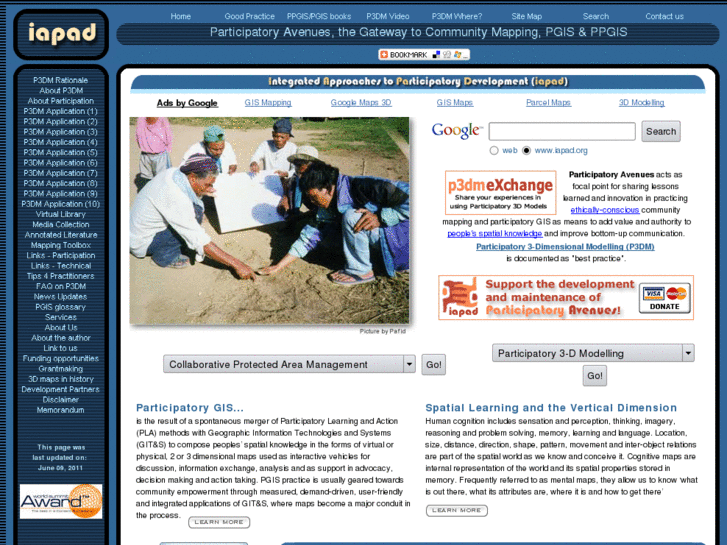Open P3DM Video menu item

tap(388, 16)
